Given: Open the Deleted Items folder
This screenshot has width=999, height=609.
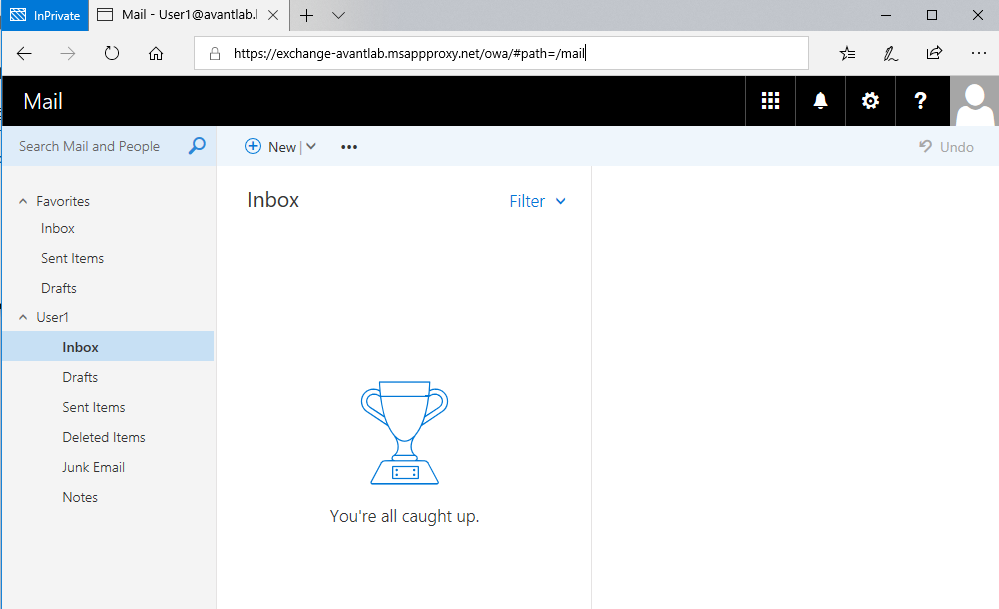Looking at the screenshot, I should (104, 437).
